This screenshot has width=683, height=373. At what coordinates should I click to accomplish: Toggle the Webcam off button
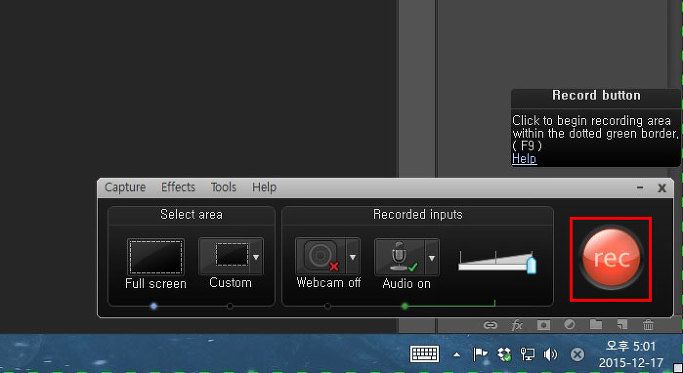pos(321,256)
